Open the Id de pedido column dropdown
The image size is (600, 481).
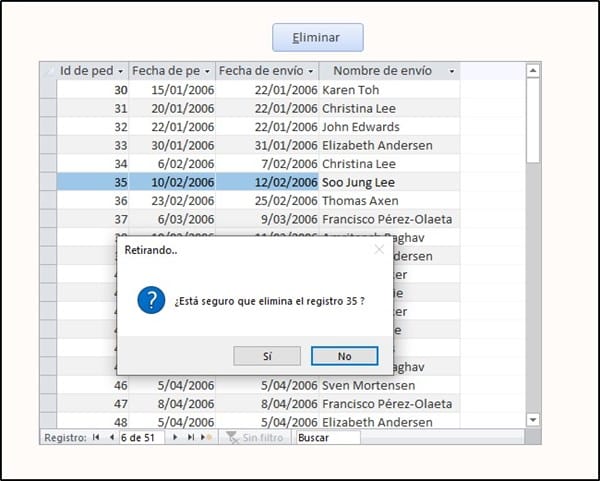coord(121,72)
